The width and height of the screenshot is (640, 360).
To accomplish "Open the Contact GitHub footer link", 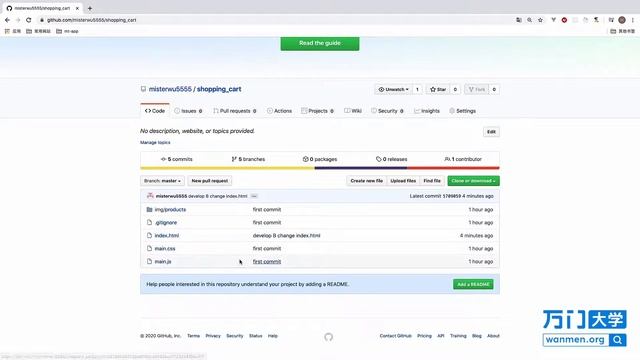I will click(x=396, y=336).
